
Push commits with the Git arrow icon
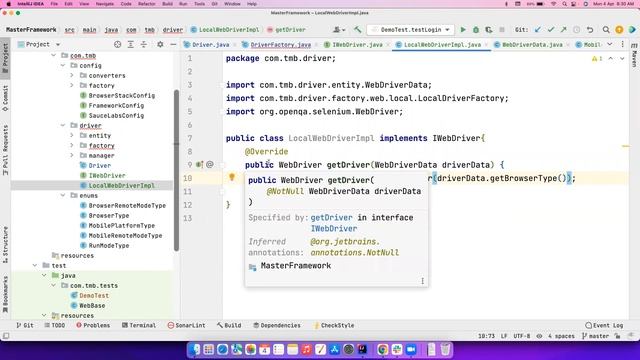pos(563,30)
